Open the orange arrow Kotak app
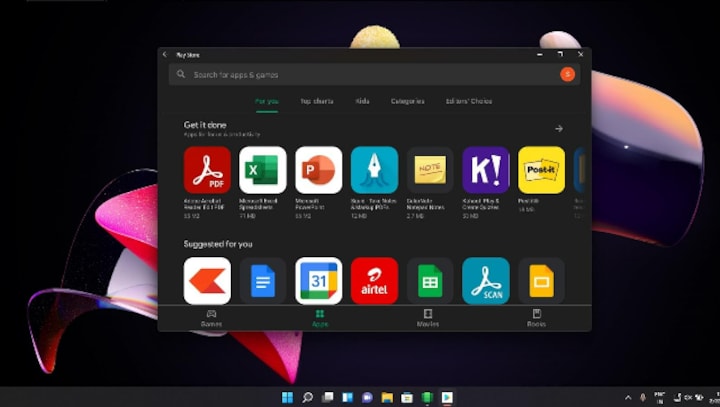 click(207, 281)
